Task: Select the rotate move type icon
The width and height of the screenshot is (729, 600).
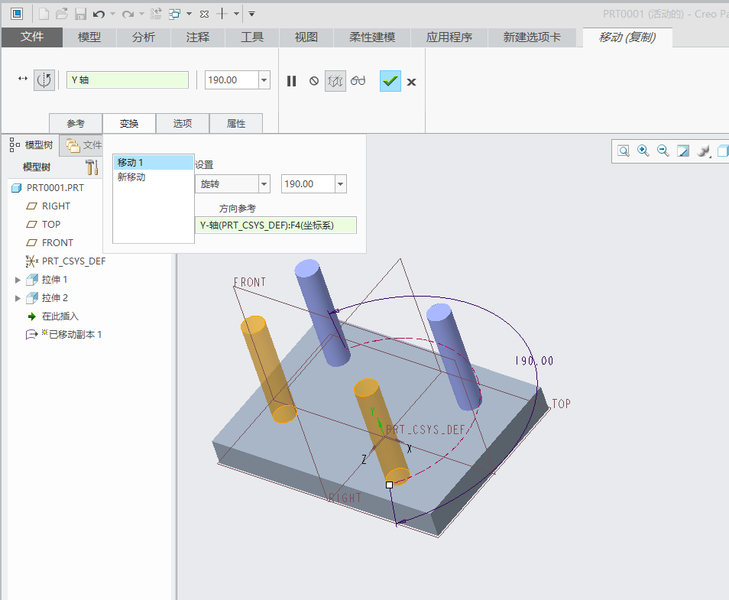Action: click(44, 80)
